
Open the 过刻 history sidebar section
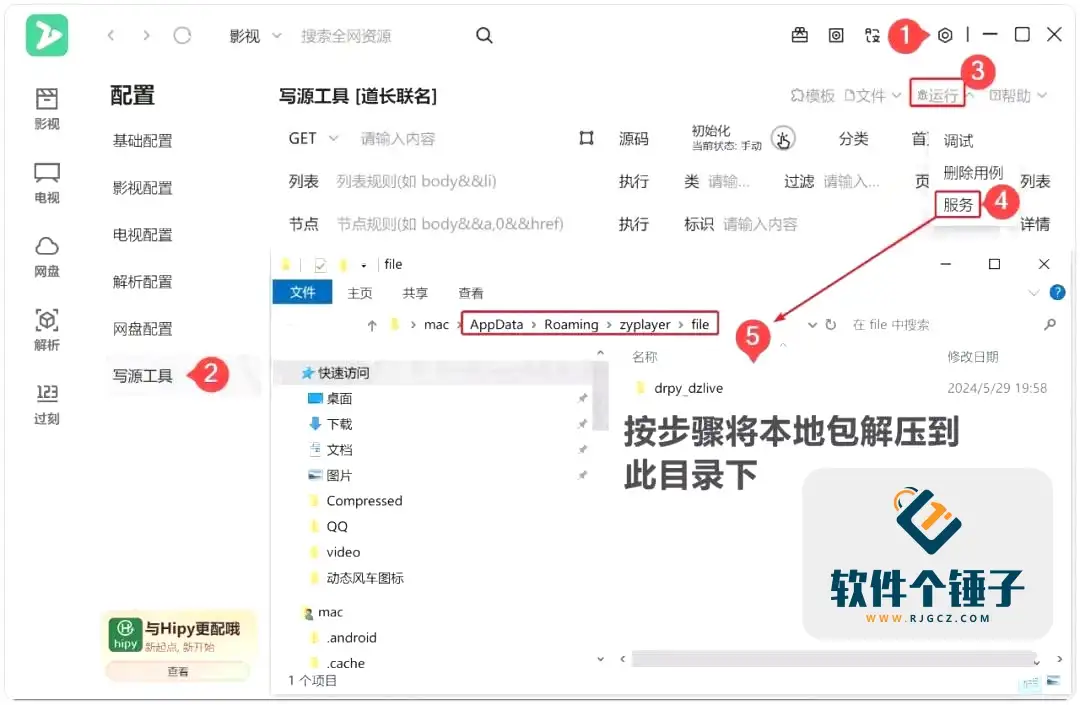click(x=47, y=404)
